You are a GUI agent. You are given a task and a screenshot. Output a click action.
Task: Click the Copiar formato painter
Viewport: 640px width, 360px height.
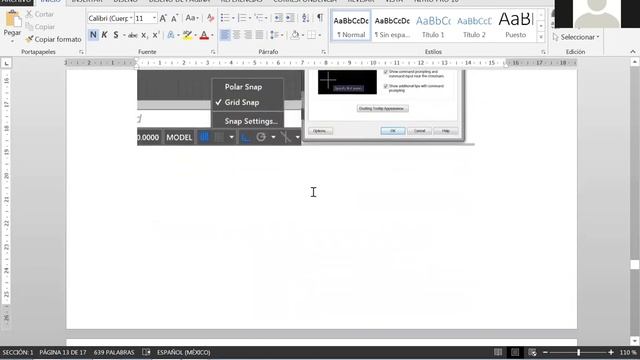pos(53,39)
